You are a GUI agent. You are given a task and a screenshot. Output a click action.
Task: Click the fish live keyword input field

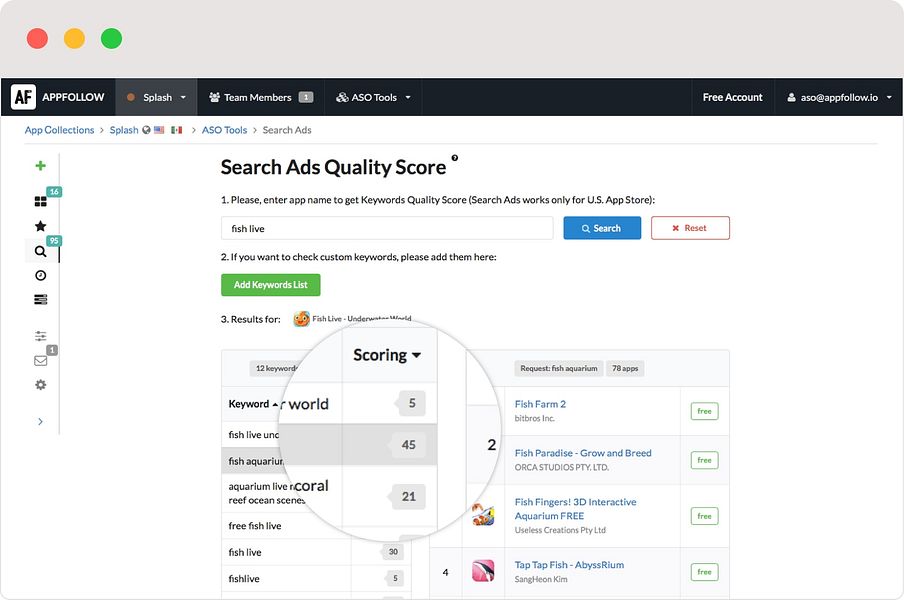[x=387, y=227]
